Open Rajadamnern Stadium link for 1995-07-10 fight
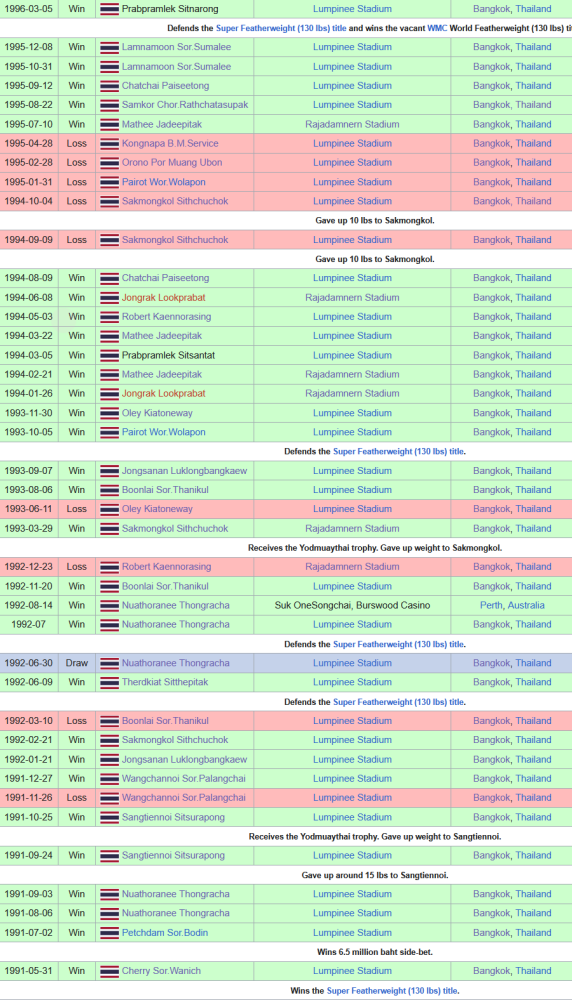Image resolution: width=572 pixels, height=1000 pixels. click(352, 124)
